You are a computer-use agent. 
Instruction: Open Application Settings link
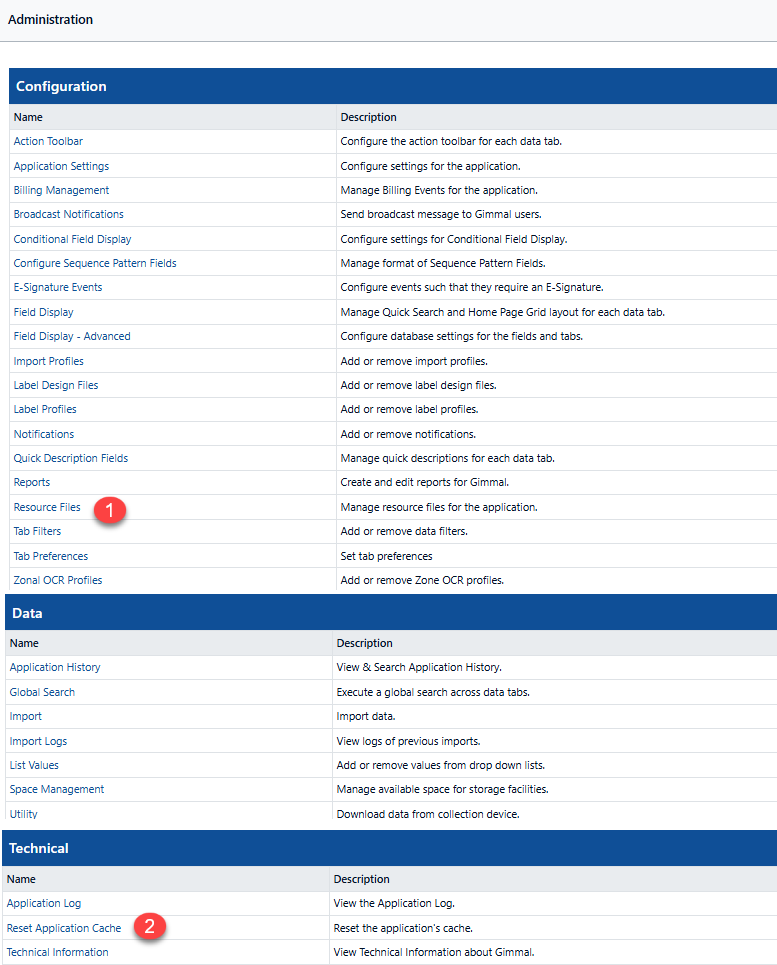(x=61, y=166)
